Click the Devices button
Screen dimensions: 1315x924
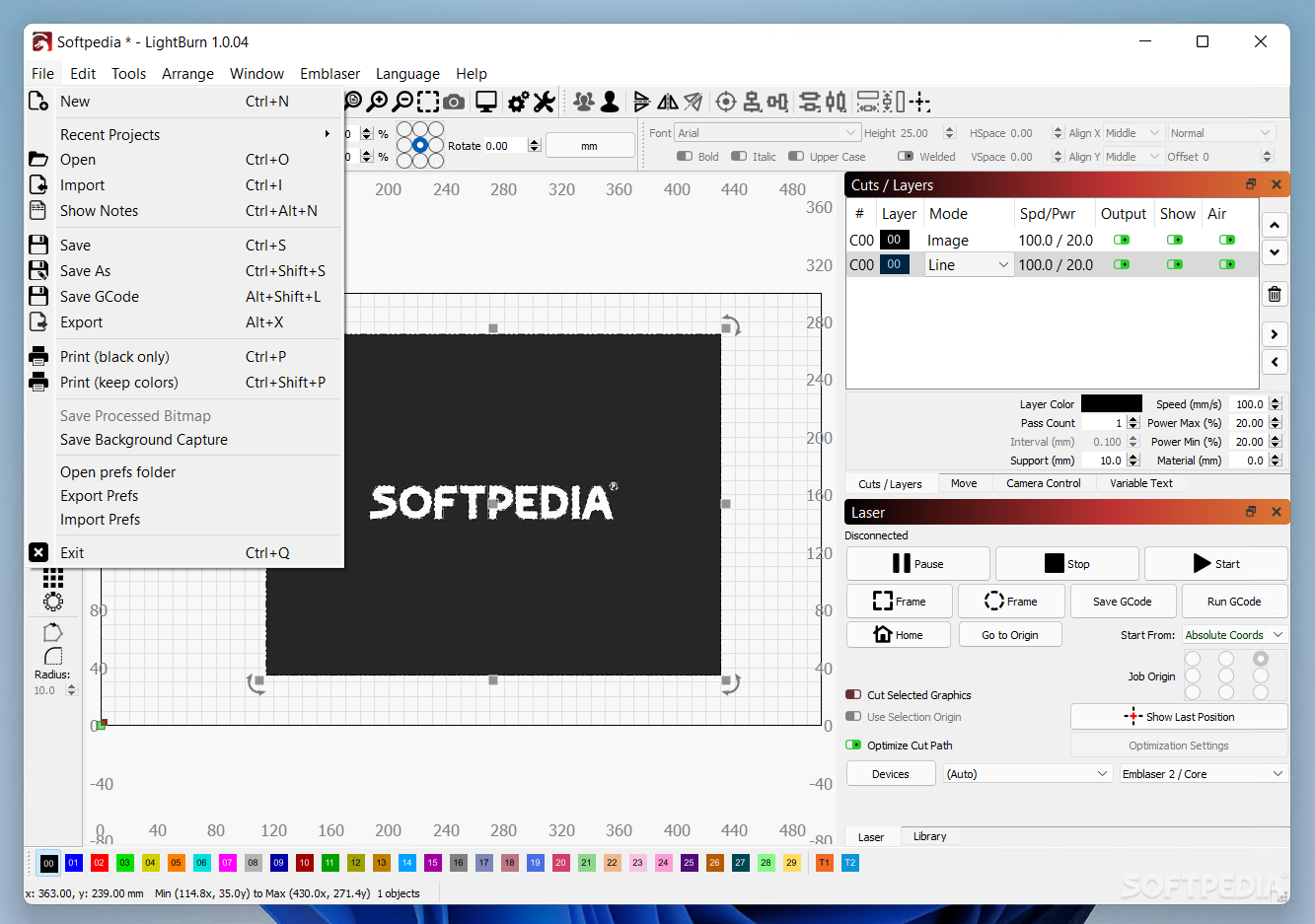coord(891,774)
